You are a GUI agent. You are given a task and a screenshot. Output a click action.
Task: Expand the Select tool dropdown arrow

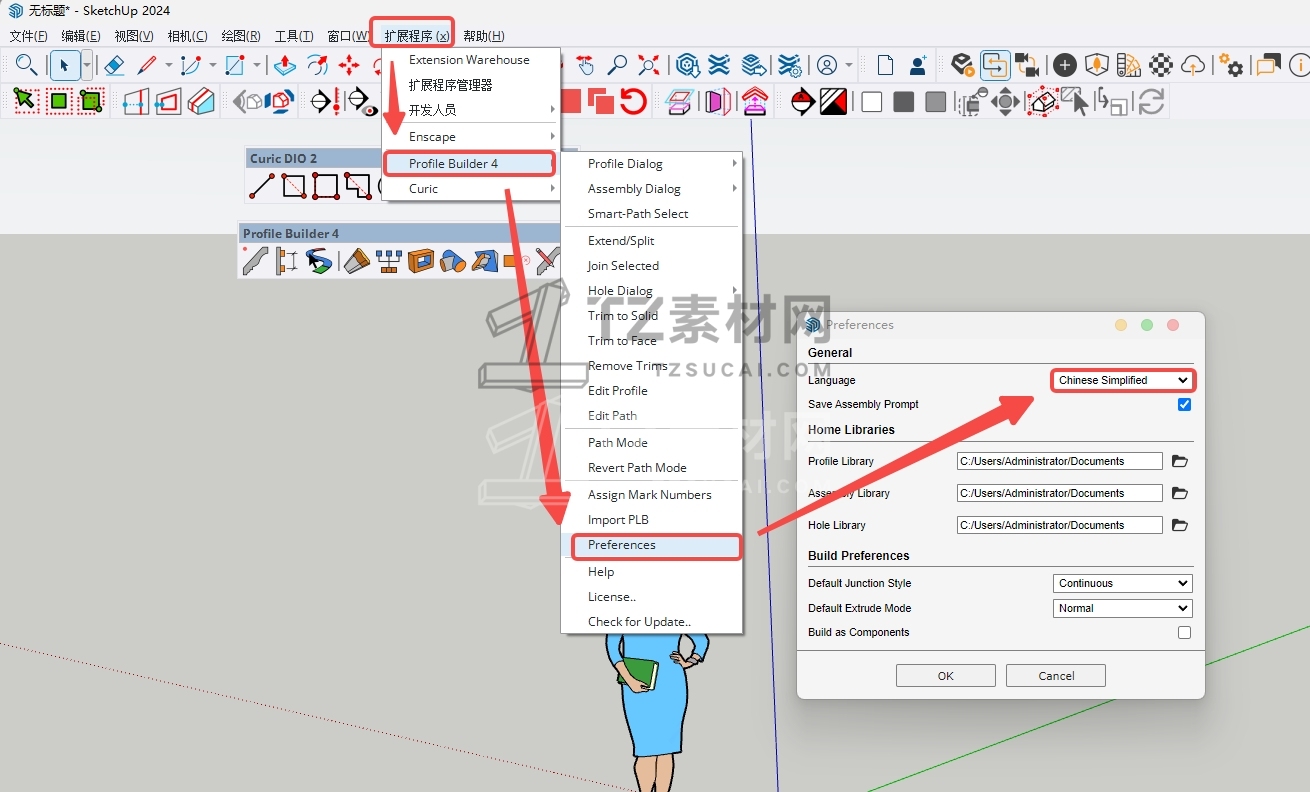tap(87, 66)
